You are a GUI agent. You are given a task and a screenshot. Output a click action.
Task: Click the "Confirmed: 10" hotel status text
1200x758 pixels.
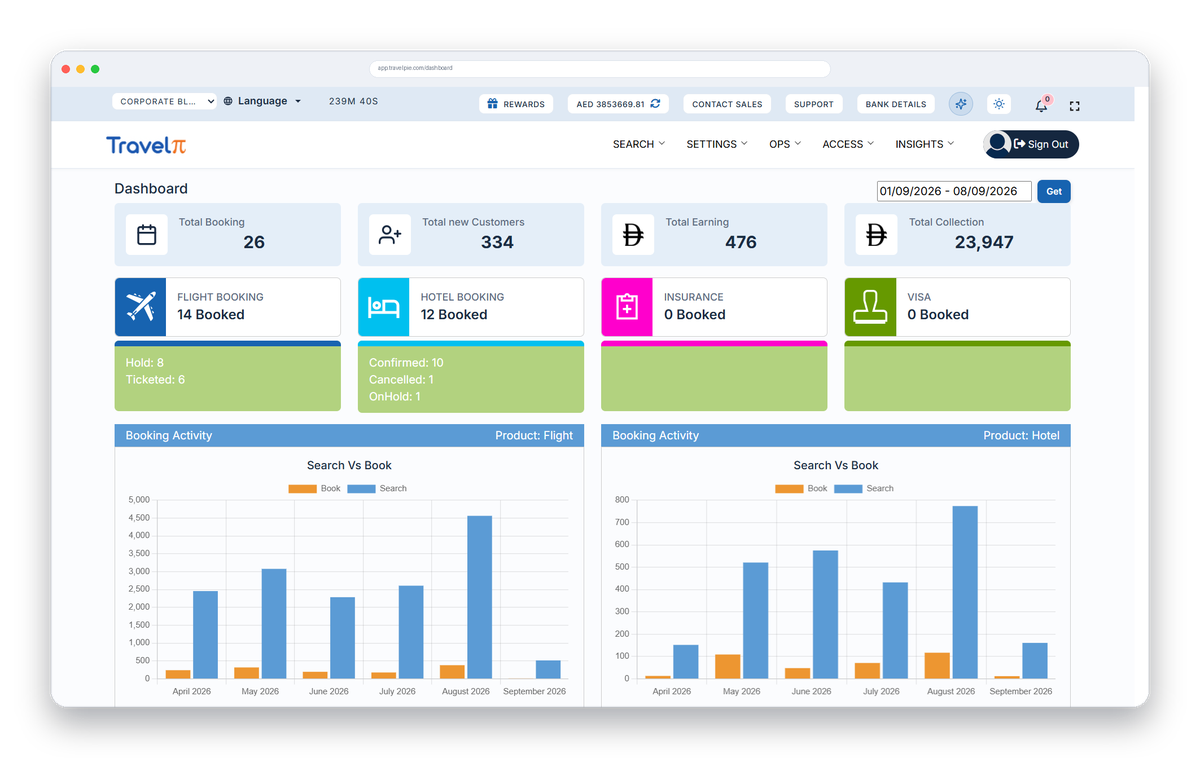(406, 363)
